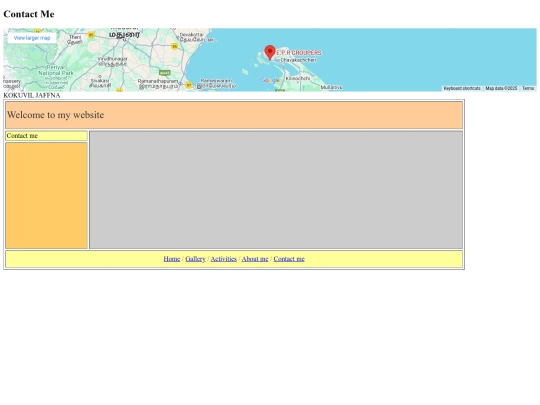
Task: Click the KOKUVIL JAFFNA address text
Action: click(32, 95)
